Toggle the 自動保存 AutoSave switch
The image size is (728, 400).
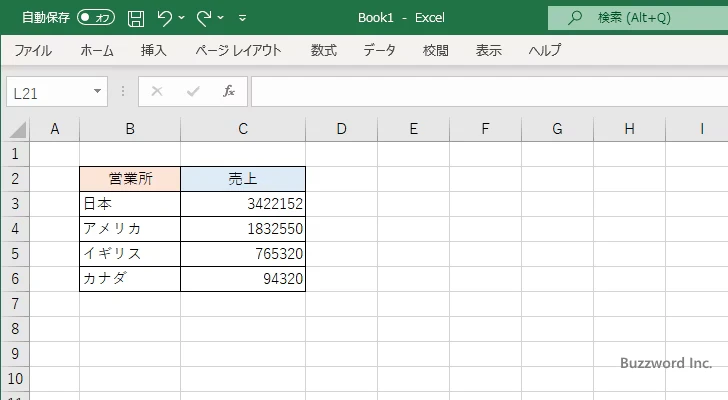[96, 18]
